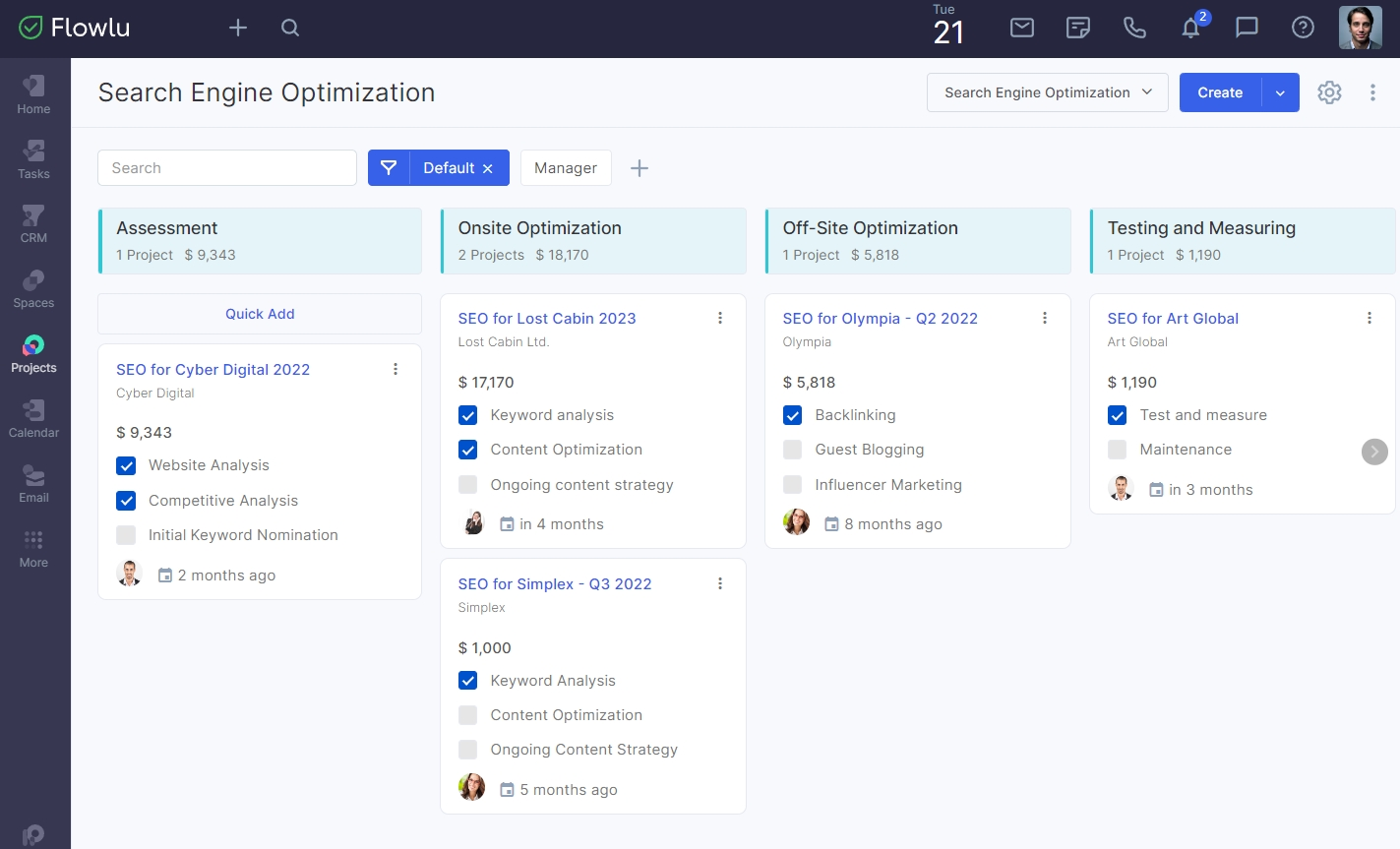Screen dimensions: 1400x849
Task: Open SEO for Lost Cabin 2023 card menu
Action: tap(720, 318)
